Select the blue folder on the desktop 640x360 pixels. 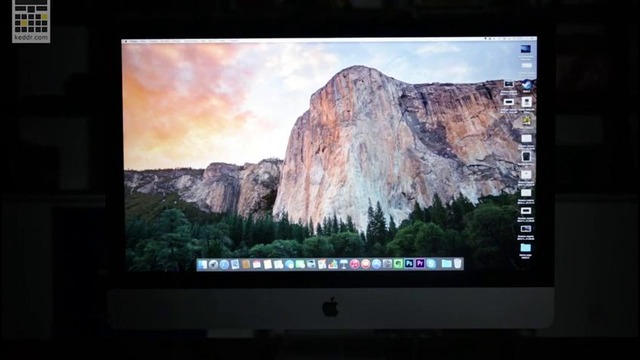tap(525, 247)
